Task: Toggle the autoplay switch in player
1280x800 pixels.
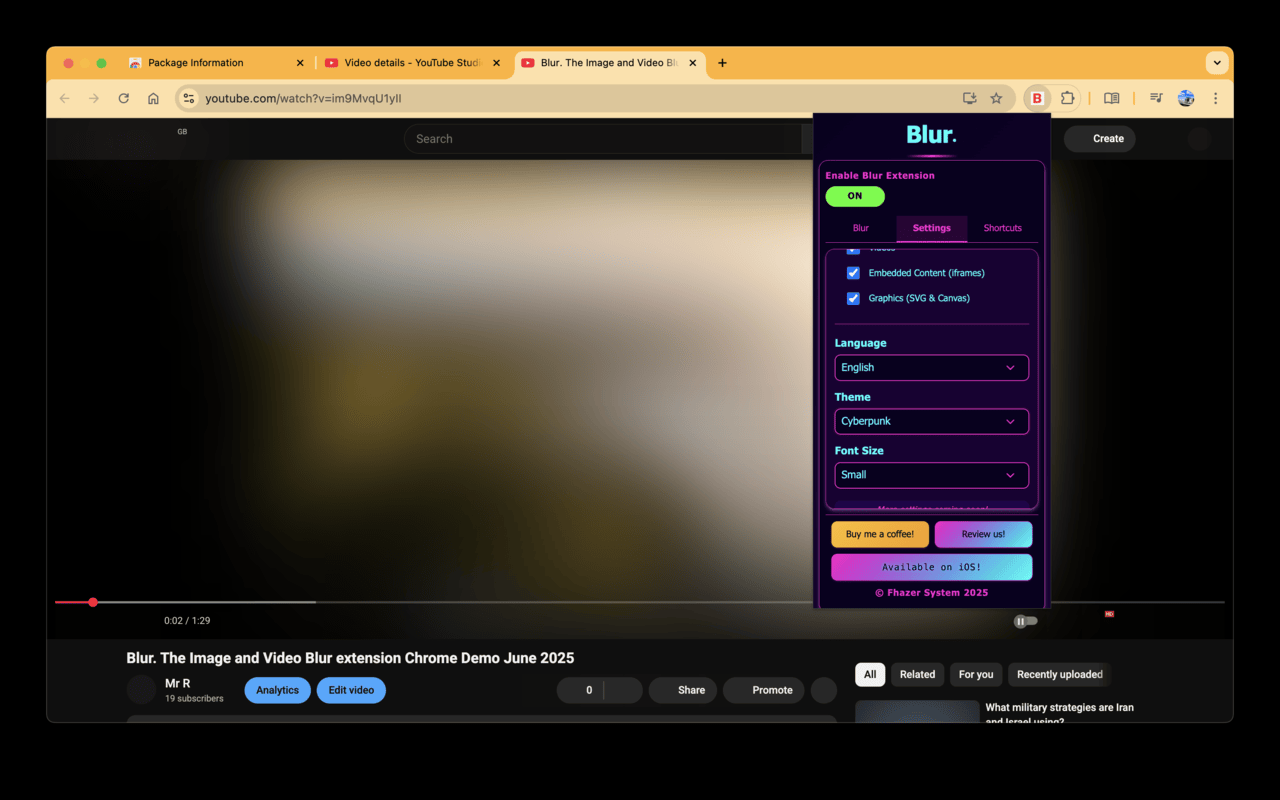Action: pos(1026,621)
